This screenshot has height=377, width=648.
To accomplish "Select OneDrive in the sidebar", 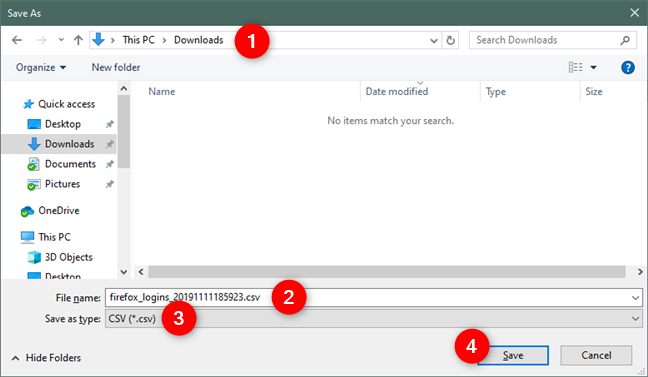I will pyautogui.click(x=59, y=211).
